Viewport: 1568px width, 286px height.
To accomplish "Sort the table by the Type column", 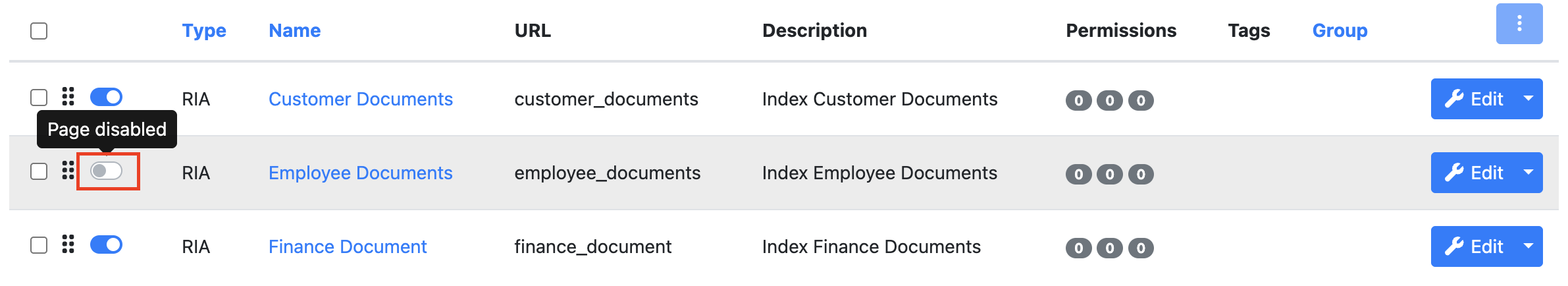I will (x=204, y=30).
